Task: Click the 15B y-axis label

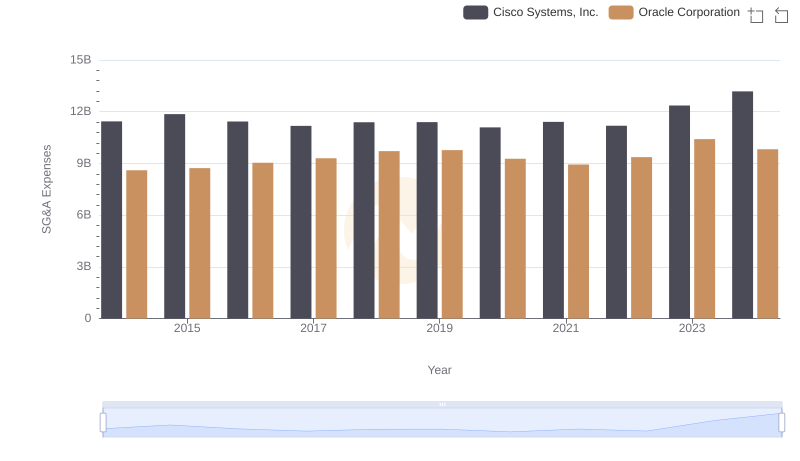Action: [81, 60]
